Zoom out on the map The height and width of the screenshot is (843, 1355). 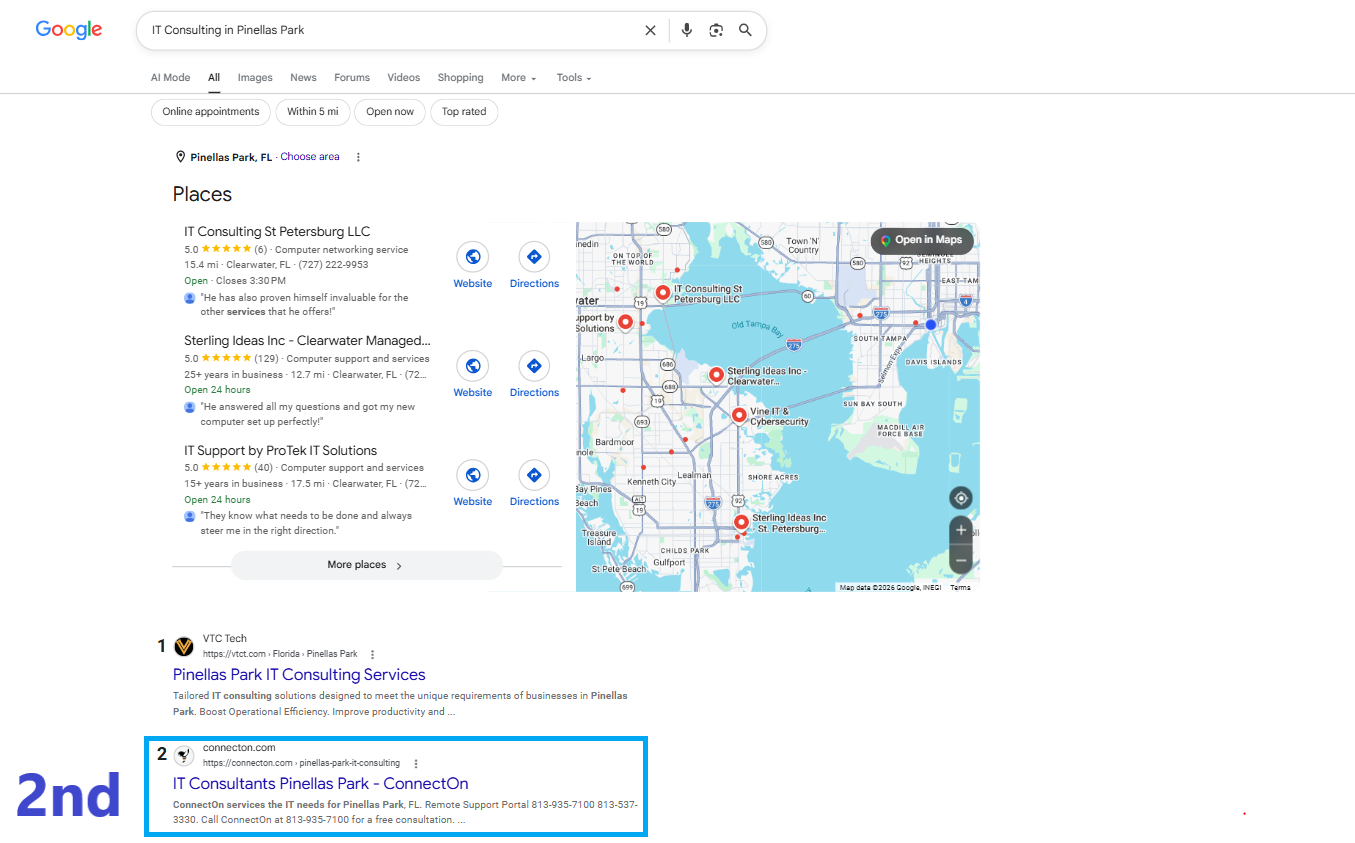coord(961,560)
